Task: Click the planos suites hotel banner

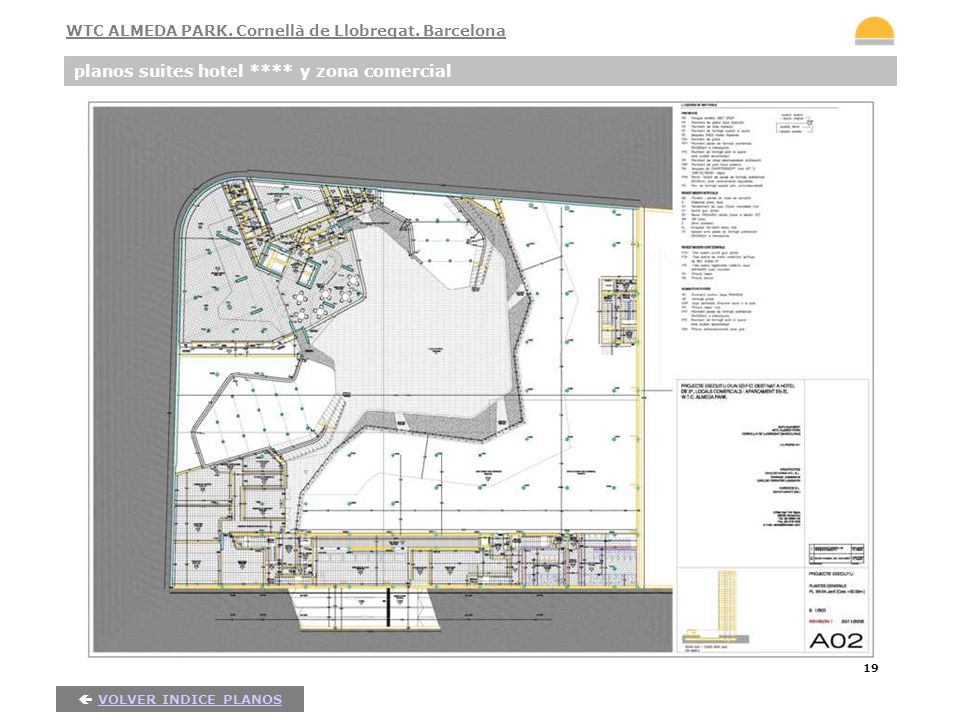Action: tap(480, 71)
